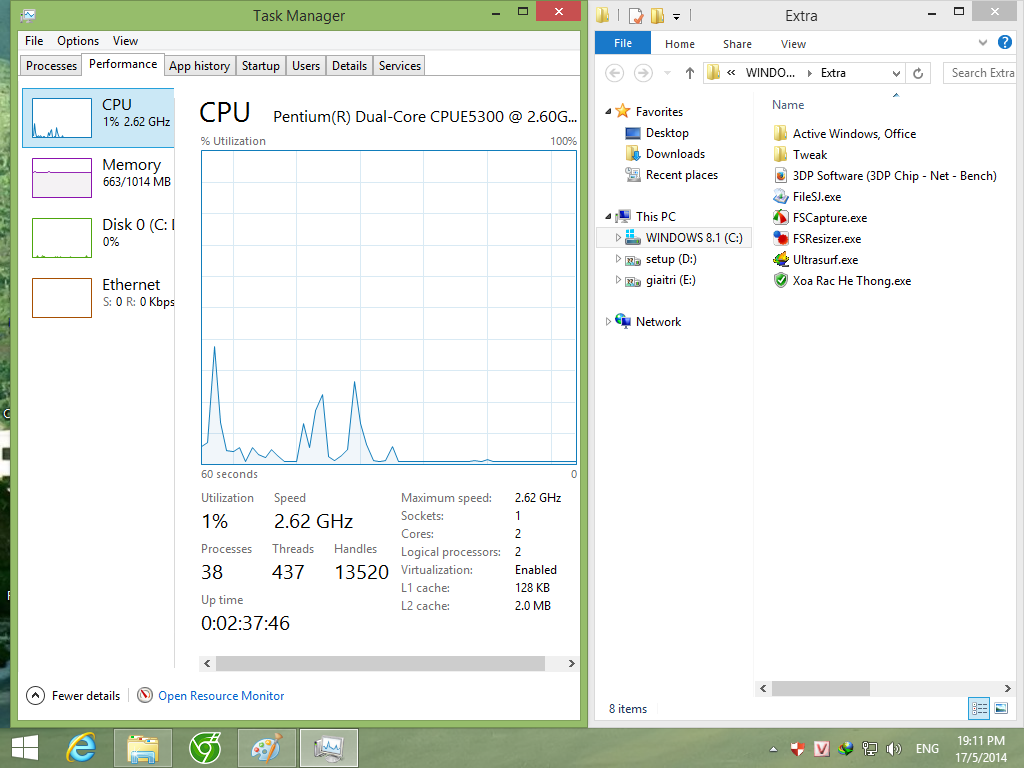Select Ultrasurf.exe icon
Viewport: 1024px width, 768px height.
(x=780, y=259)
